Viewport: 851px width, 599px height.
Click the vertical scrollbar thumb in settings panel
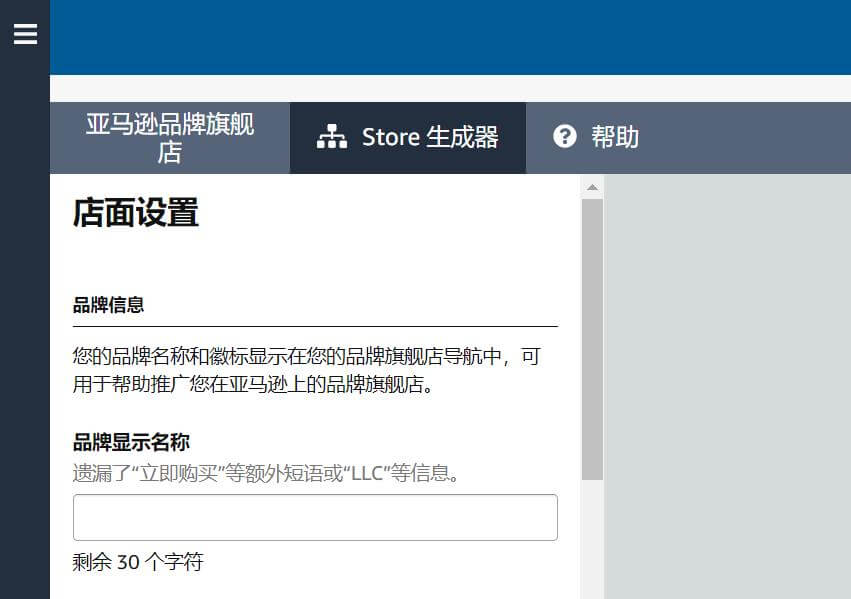(x=592, y=339)
